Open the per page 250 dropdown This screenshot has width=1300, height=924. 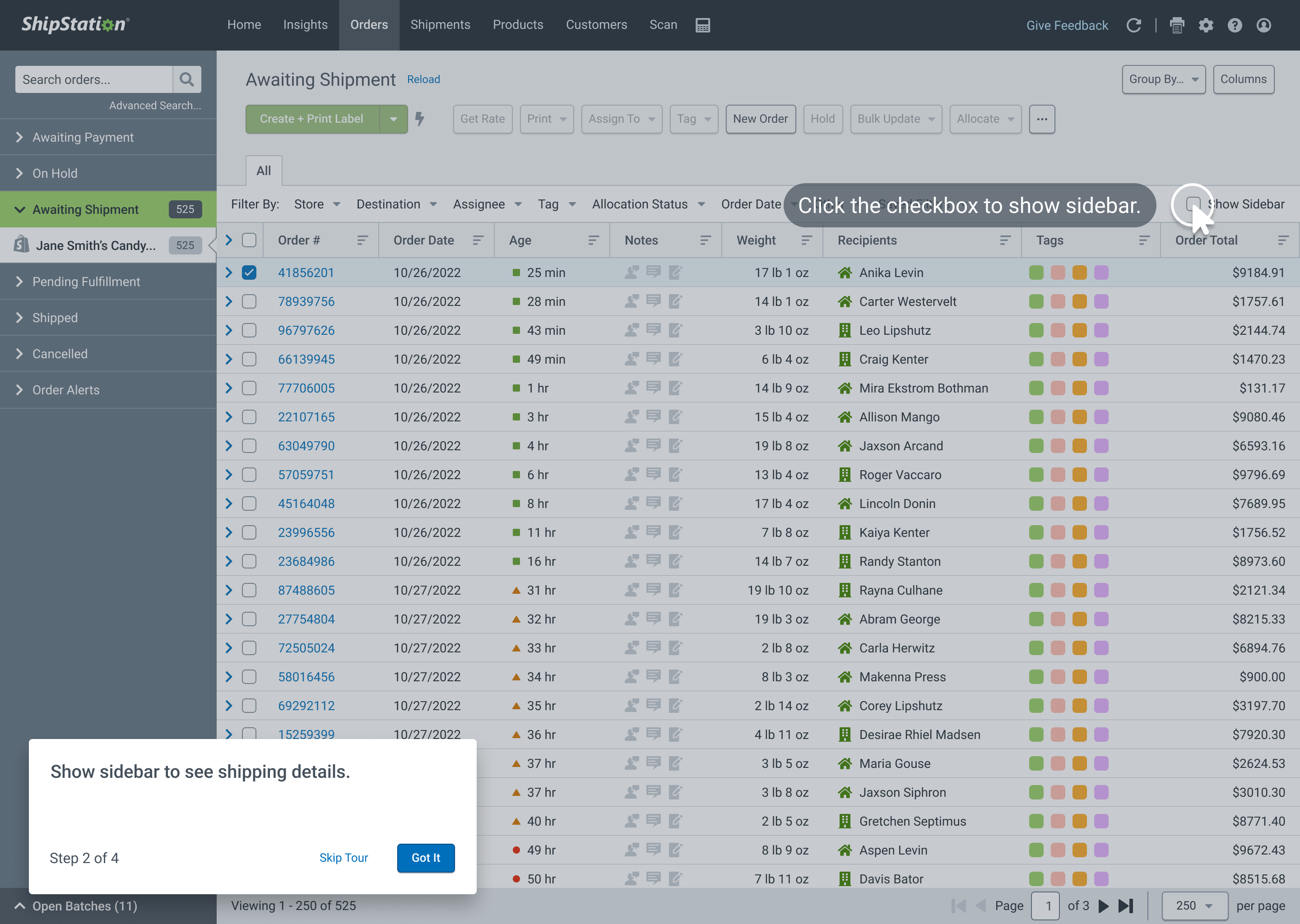[x=1193, y=905]
